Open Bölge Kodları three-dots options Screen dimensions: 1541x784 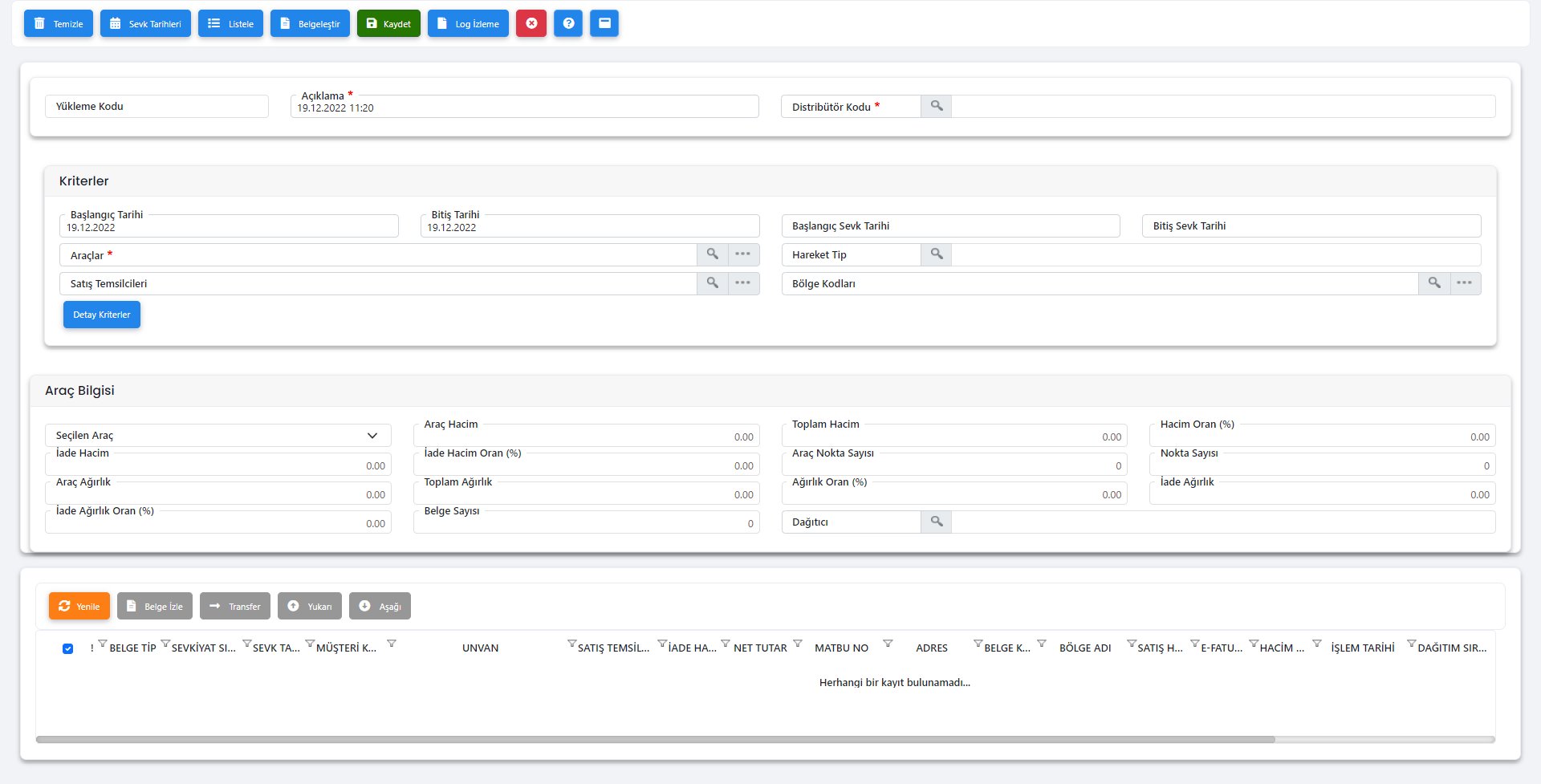point(1465,283)
